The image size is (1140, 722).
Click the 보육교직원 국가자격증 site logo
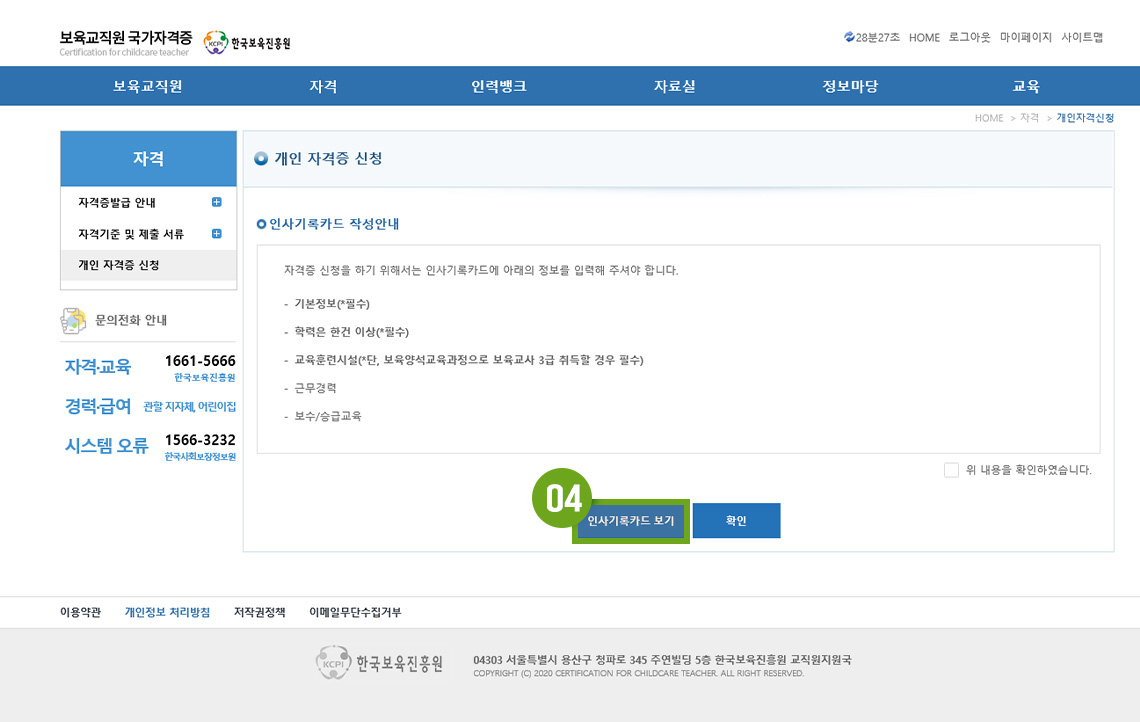[x=126, y=42]
